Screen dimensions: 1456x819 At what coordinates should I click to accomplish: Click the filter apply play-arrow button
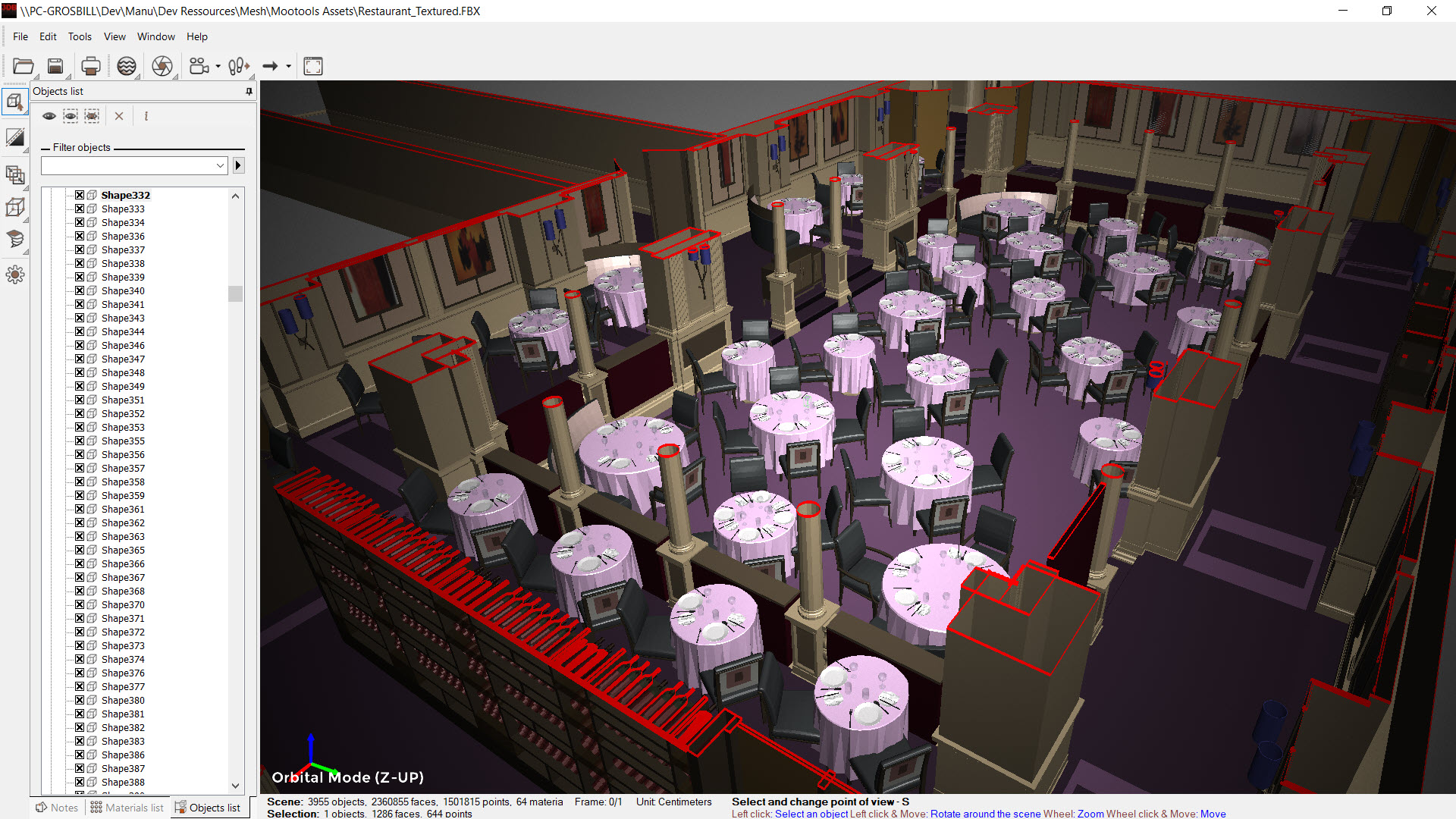pyautogui.click(x=238, y=166)
